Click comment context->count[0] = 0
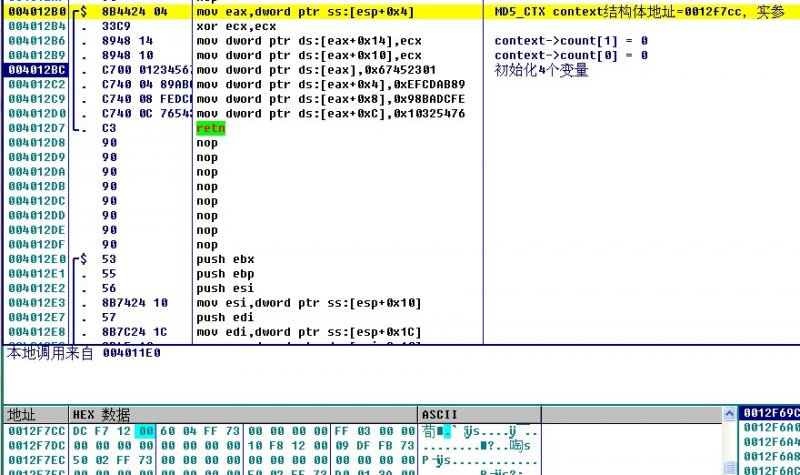The image size is (800, 475). click(571, 55)
